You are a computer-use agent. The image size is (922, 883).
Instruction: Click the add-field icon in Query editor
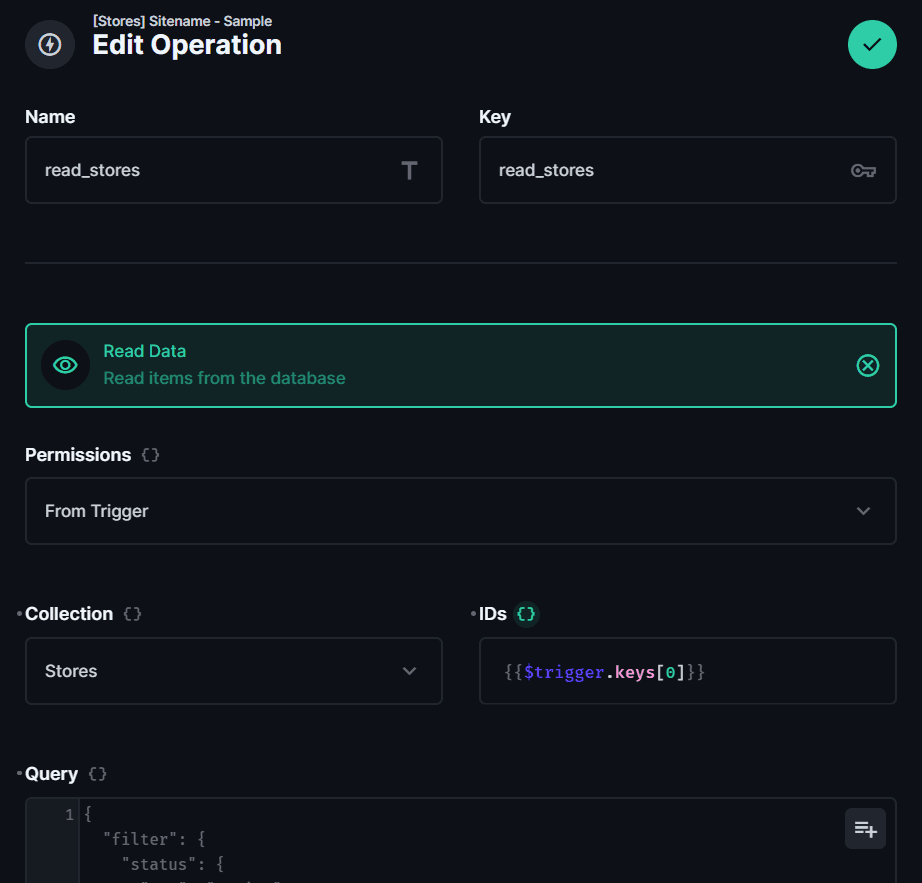click(865, 829)
